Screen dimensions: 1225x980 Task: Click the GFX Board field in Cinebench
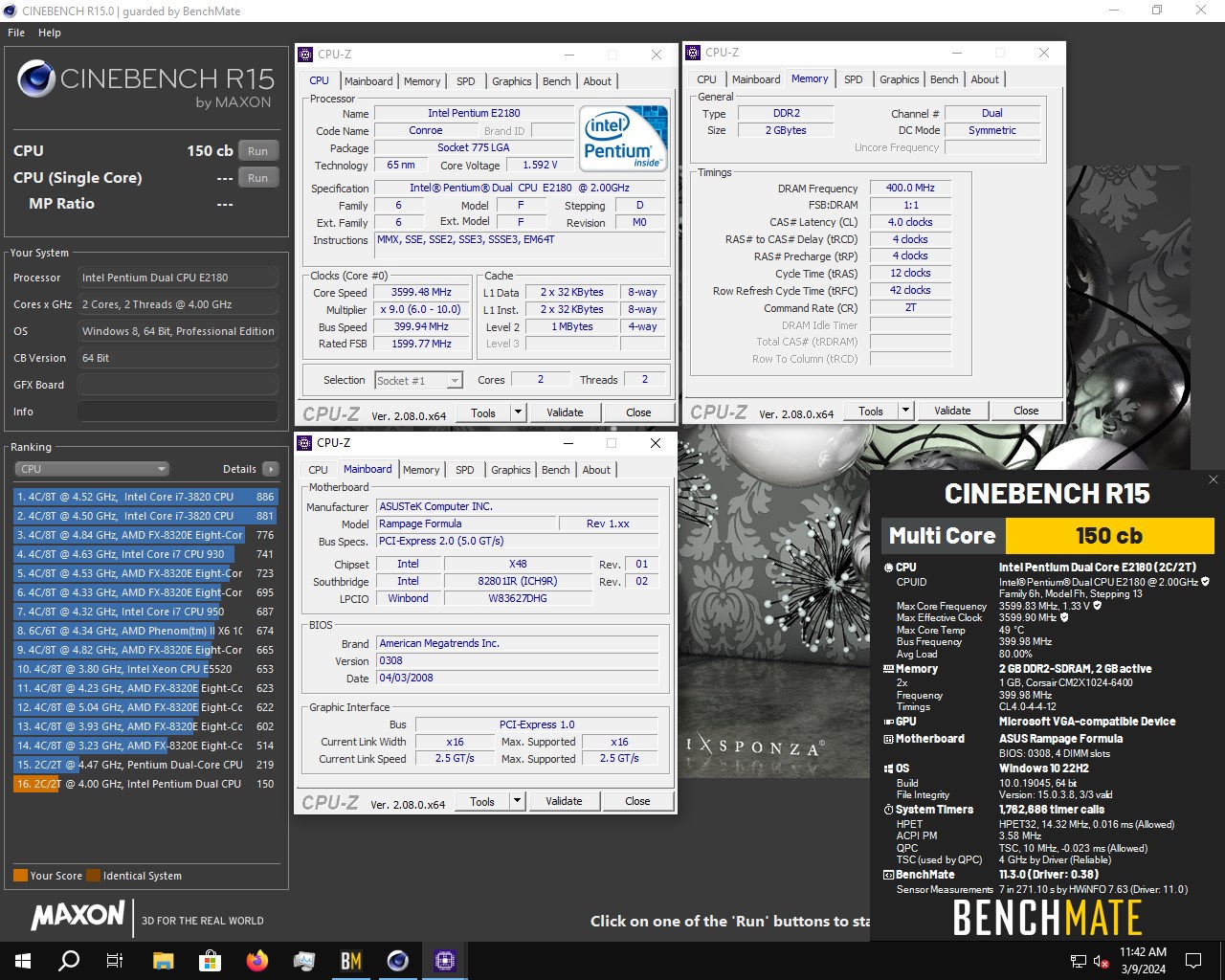pyautogui.click(x=178, y=385)
